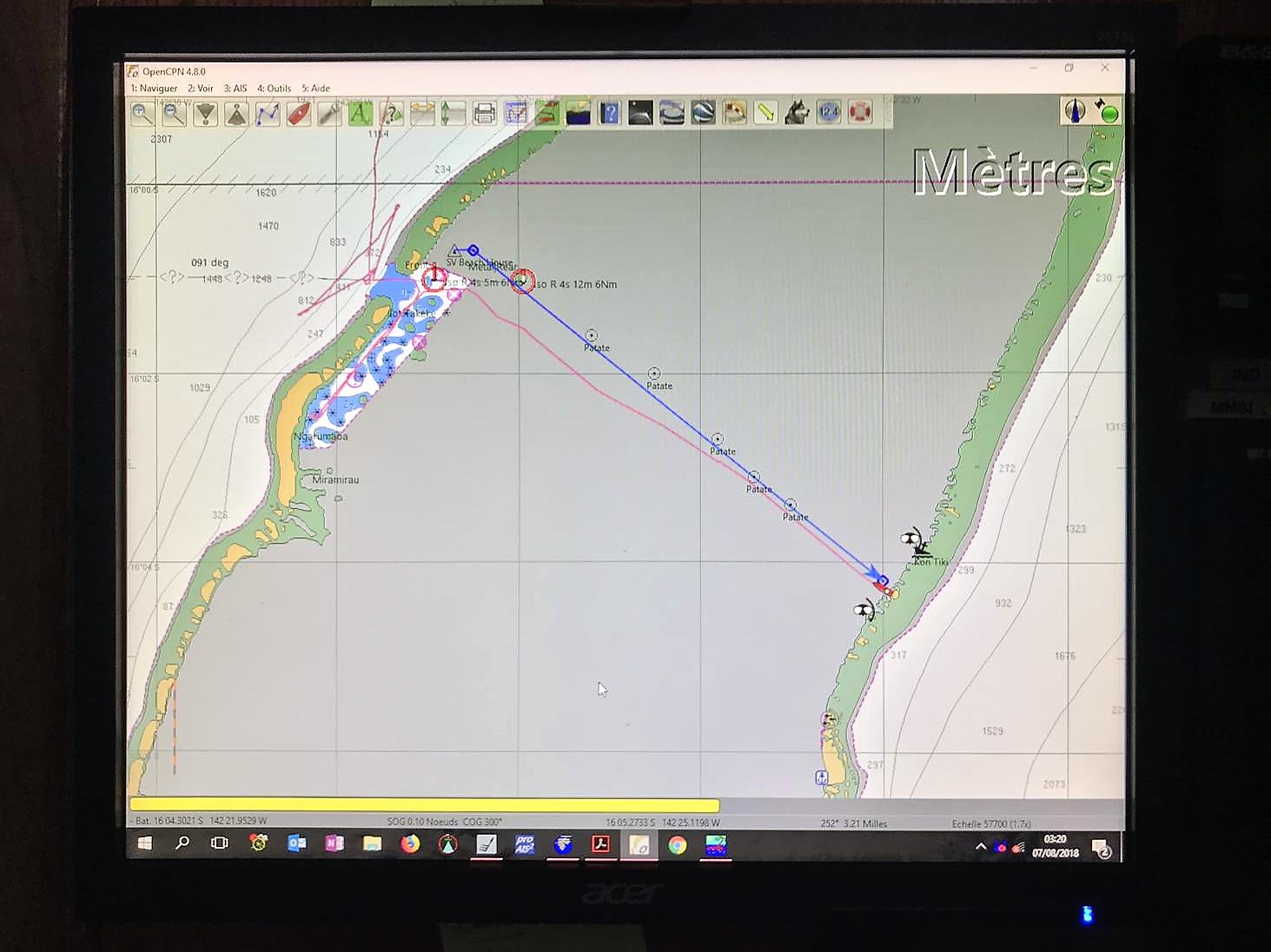Screen dimensions: 1271x952
Task: Toggle ship track recording icon
Action: (547, 114)
